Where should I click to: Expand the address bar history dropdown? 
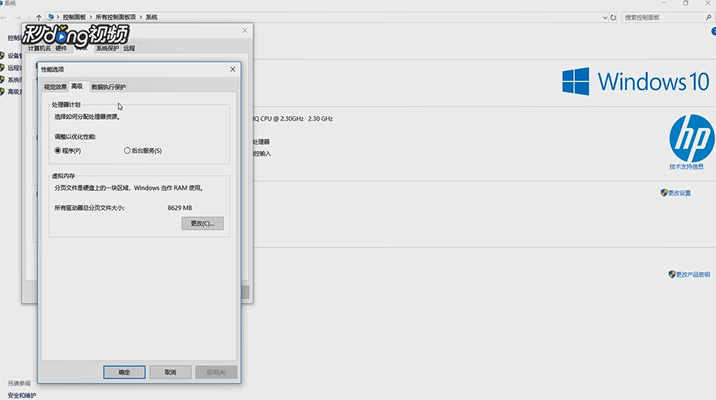point(605,17)
